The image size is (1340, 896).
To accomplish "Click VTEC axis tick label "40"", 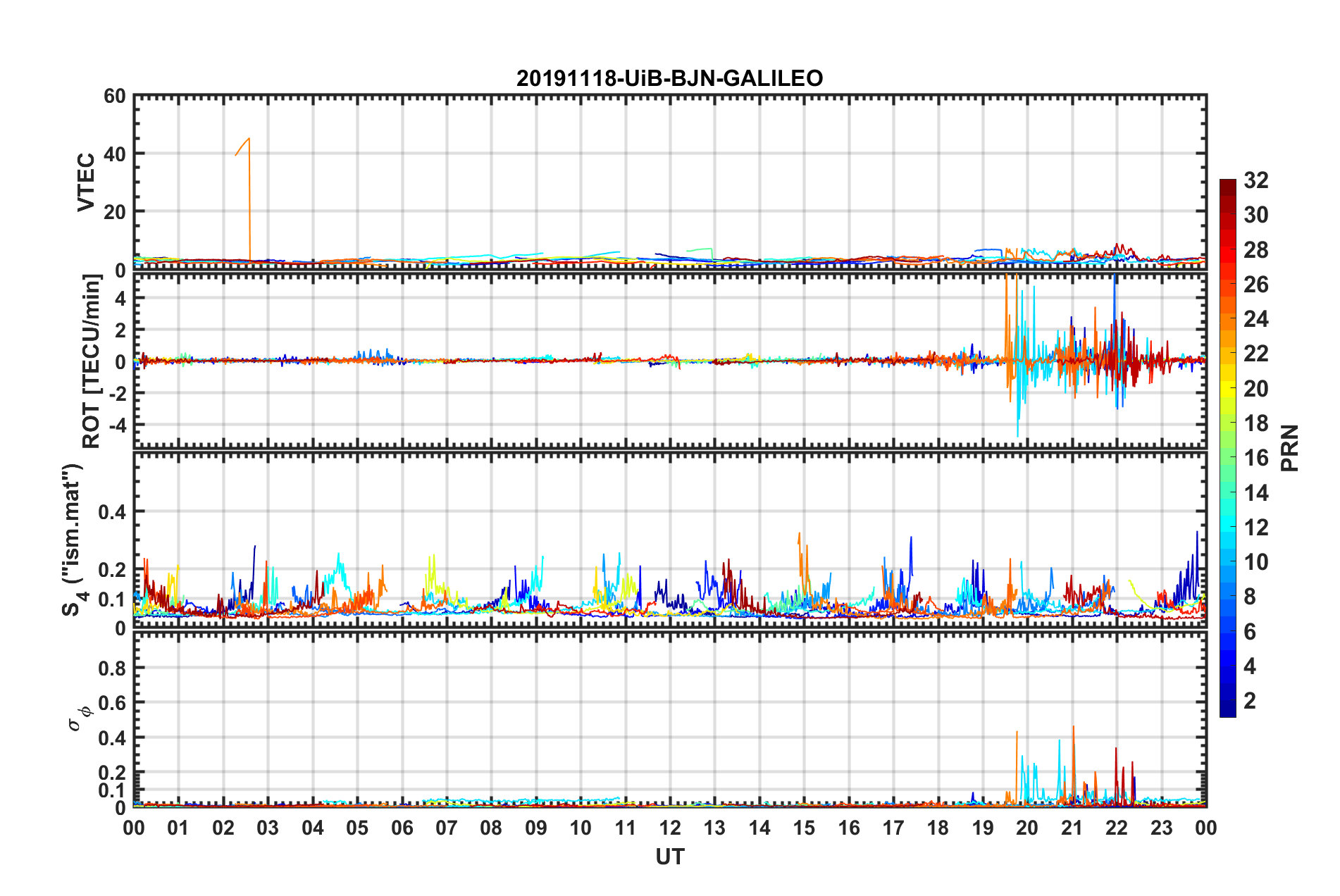I will pyautogui.click(x=115, y=154).
